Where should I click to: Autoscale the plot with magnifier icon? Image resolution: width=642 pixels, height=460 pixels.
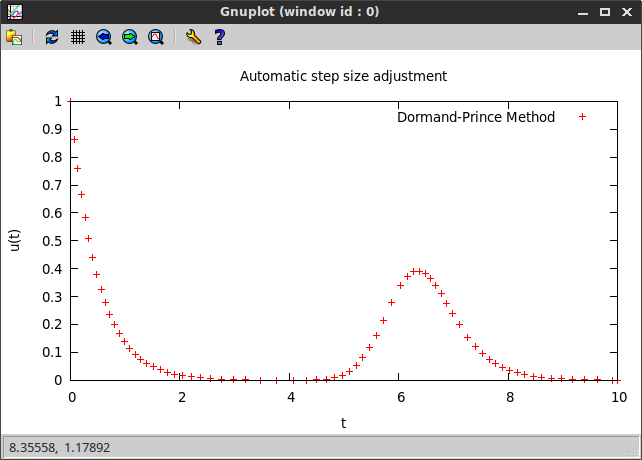tap(156, 37)
